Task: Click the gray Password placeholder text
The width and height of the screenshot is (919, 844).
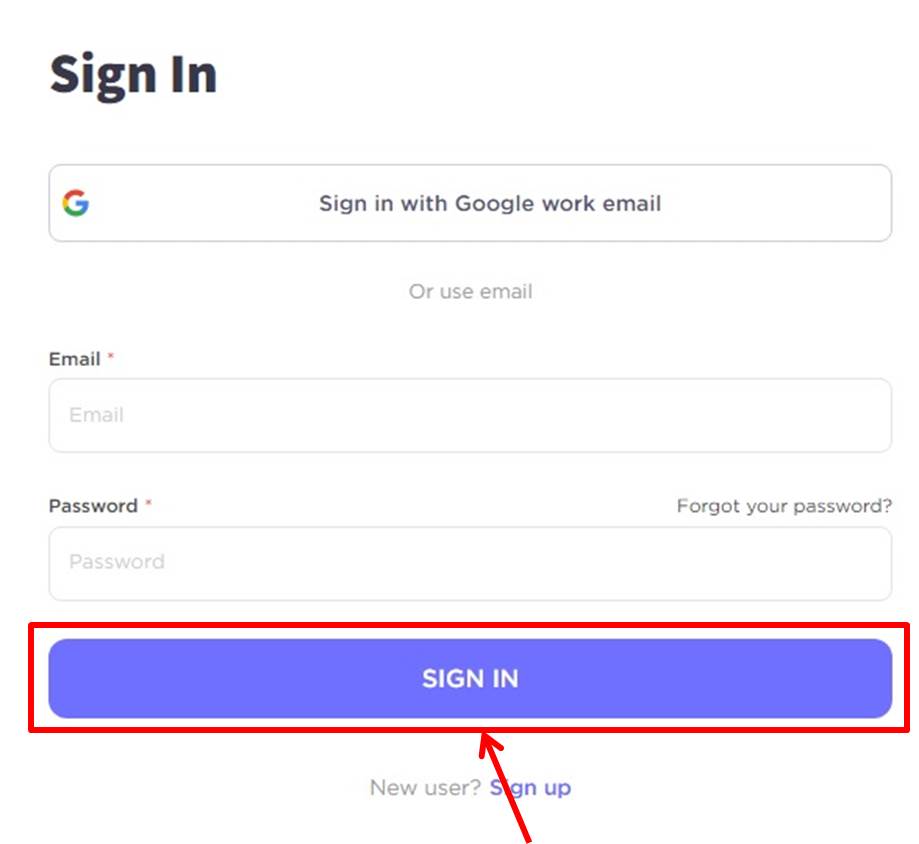Action: (x=117, y=561)
